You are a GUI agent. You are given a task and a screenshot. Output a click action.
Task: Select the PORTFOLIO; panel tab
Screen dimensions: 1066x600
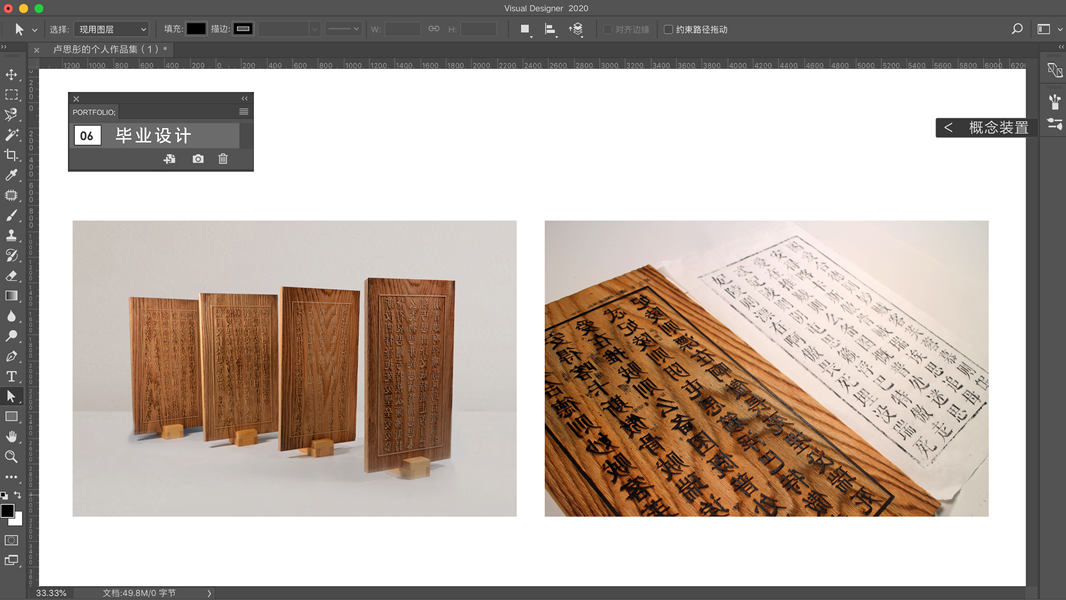click(94, 112)
